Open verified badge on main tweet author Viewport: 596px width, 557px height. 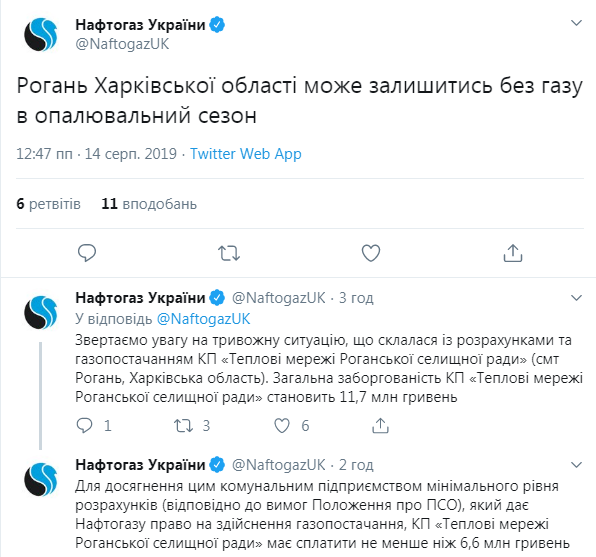pyautogui.click(x=217, y=25)
